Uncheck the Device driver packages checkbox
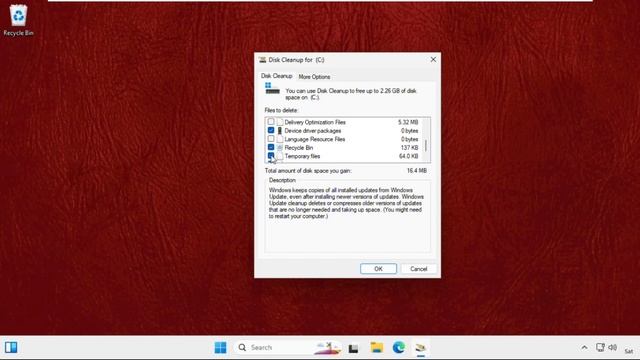640x360 pixels. [271, 130]
